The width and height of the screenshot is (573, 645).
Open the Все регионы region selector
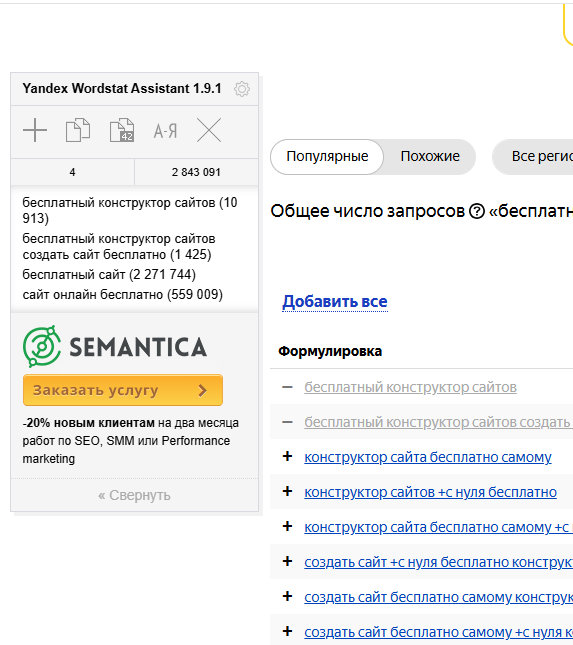533,157
